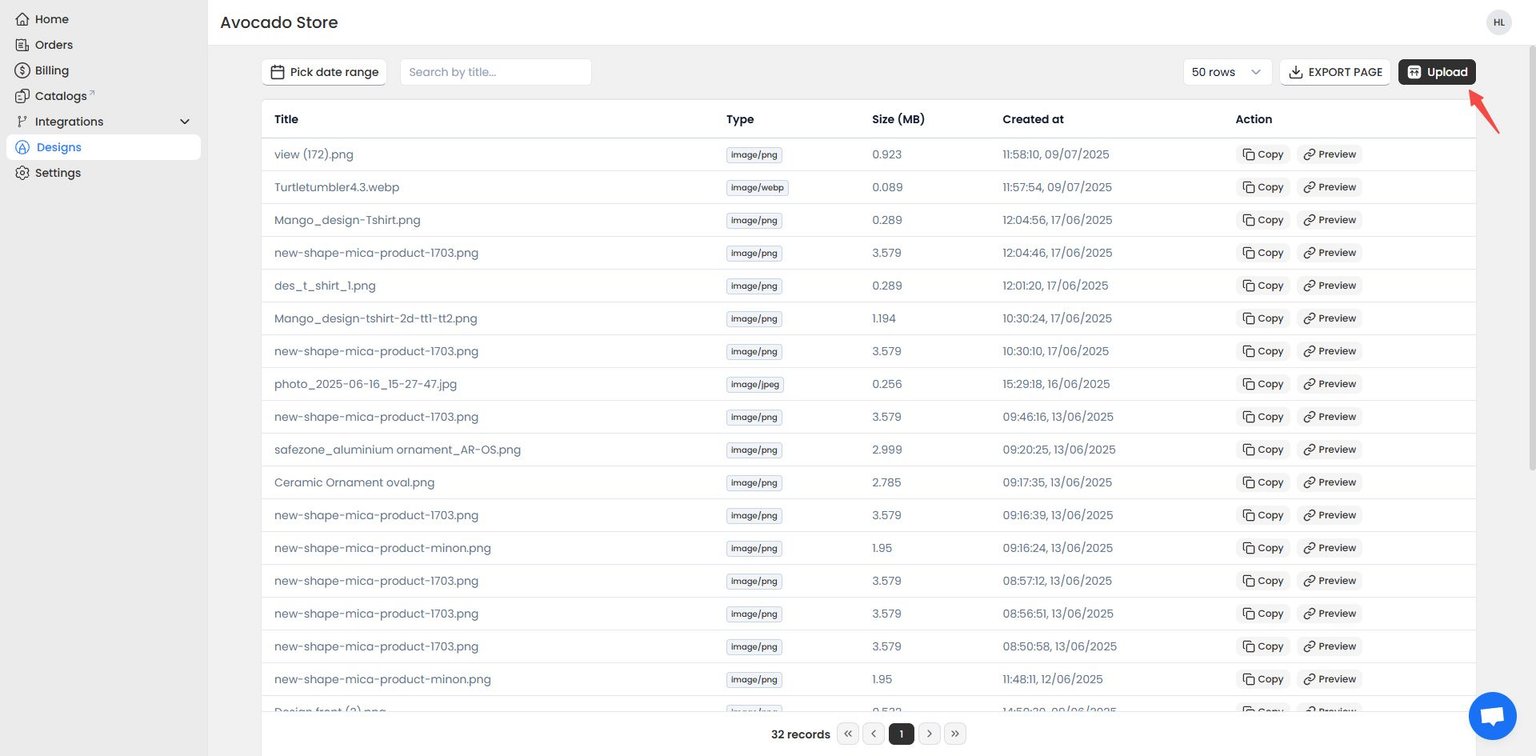Go to previous page arrow
The width and height of the screenshot is (1536, 756).
point(874,734)
